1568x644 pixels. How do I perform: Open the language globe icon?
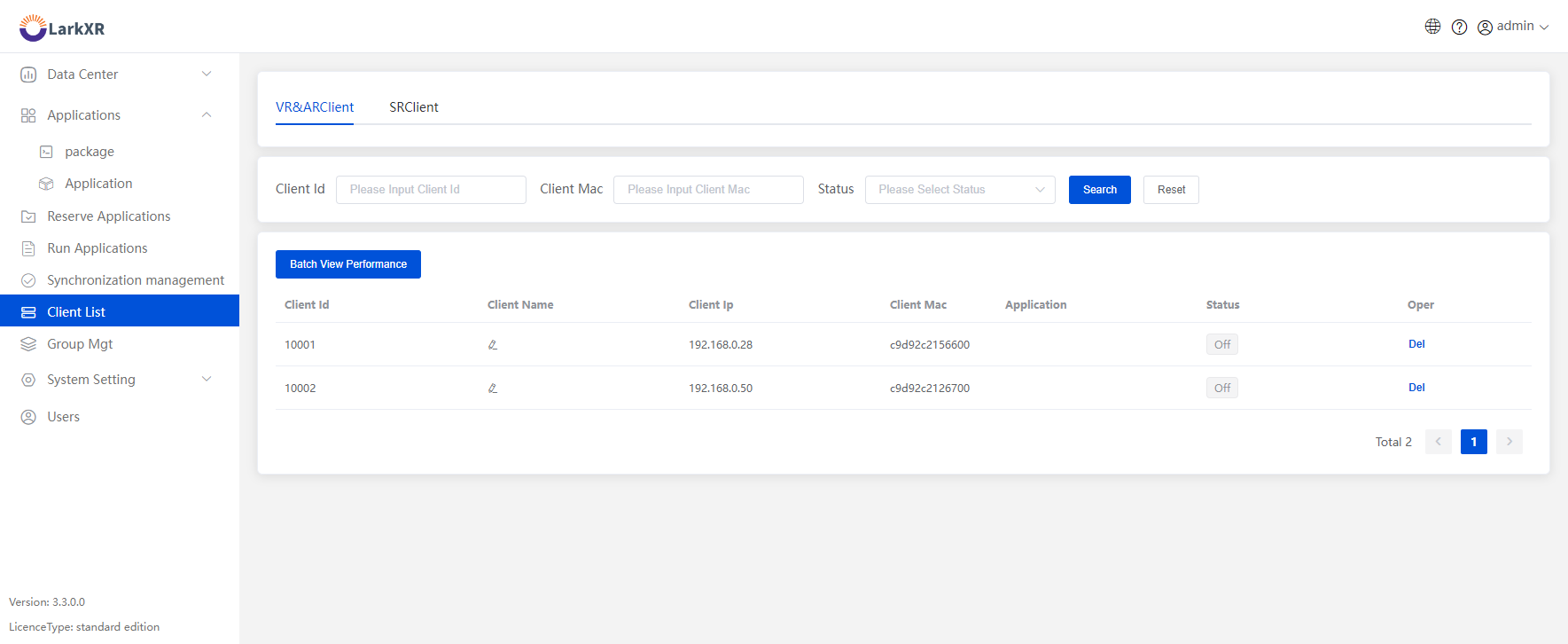click(1432, 27)
